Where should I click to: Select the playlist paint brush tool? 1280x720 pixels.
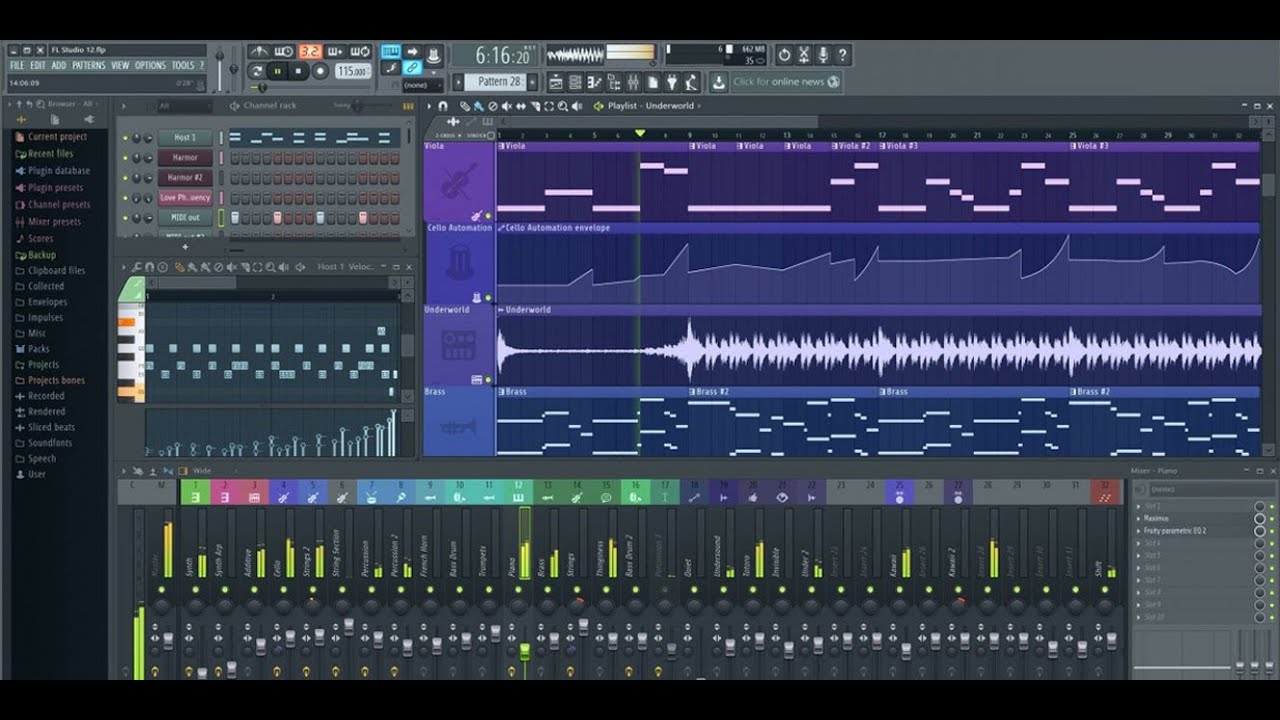point(479,105)
